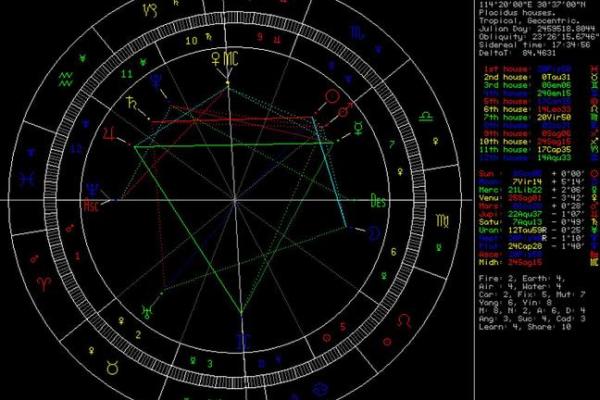The height and width of the screenshot is (400, 600).
Task: Click house number 5 in the wheel
Action: [343, 327]
